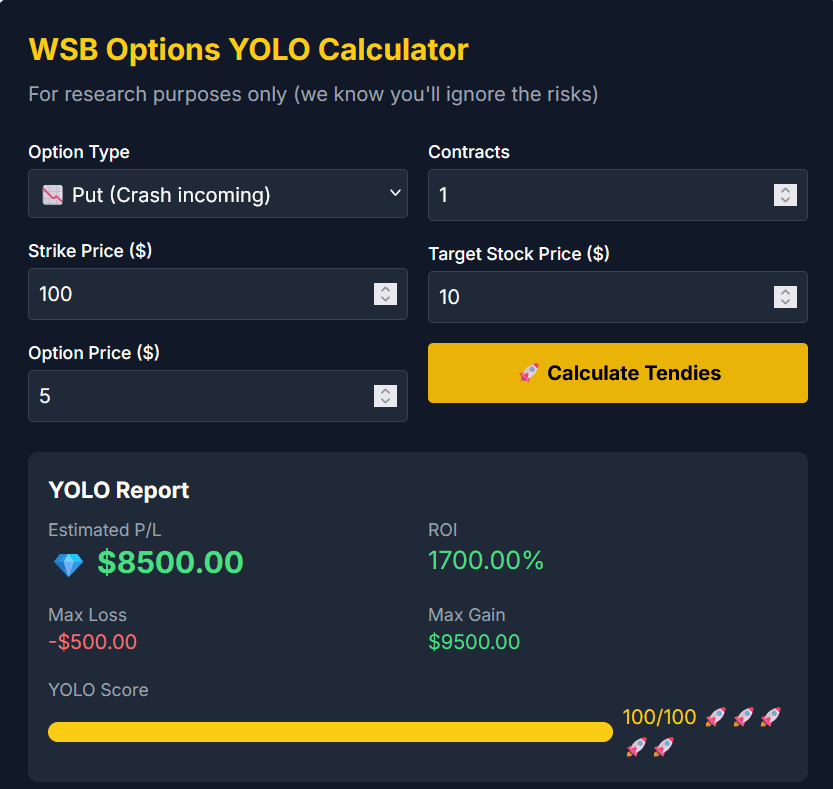Click into the Strike Price field

[x=200, y=294]
